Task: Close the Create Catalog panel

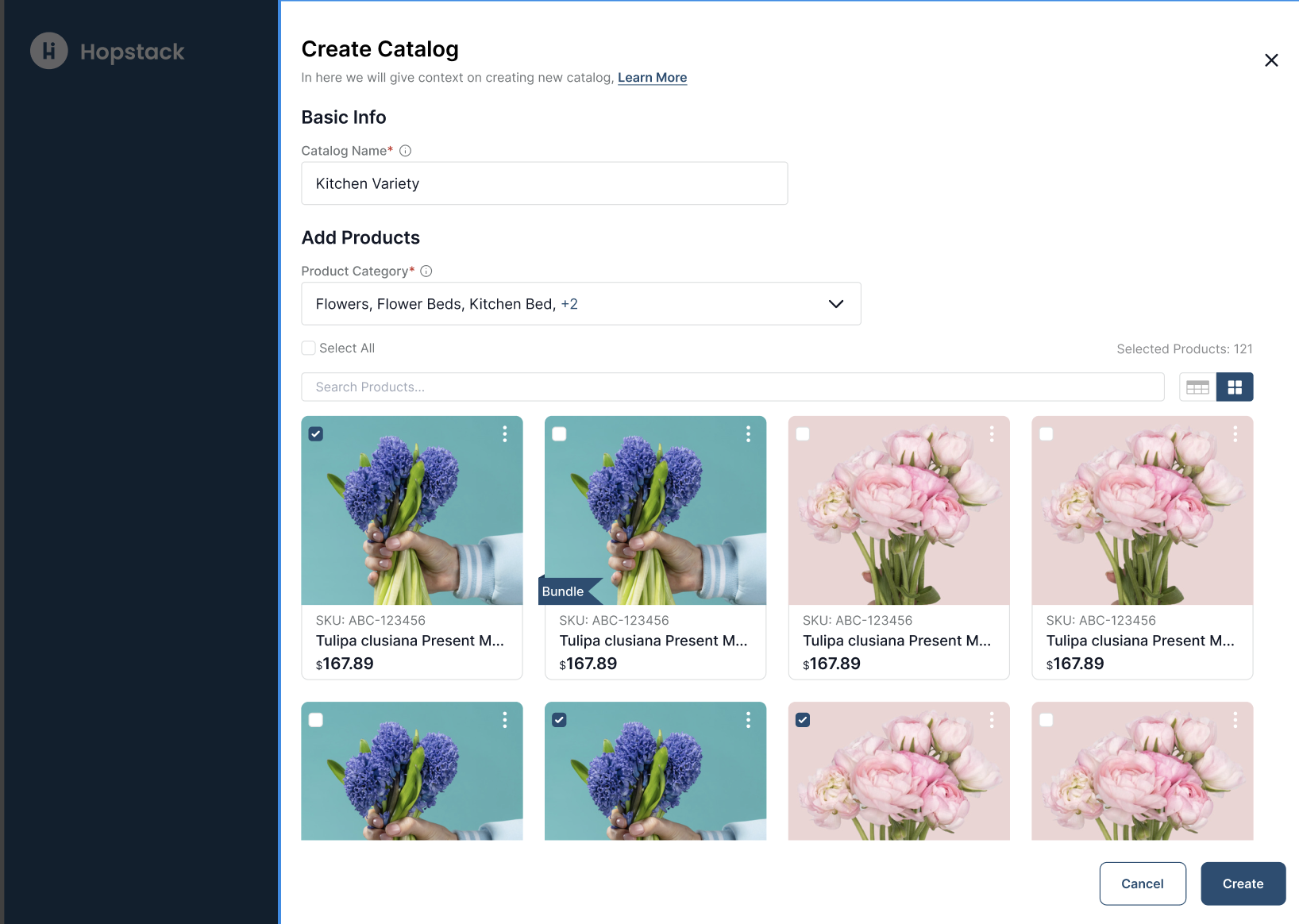Action: pyautogui.click(x=1271, y=60)
